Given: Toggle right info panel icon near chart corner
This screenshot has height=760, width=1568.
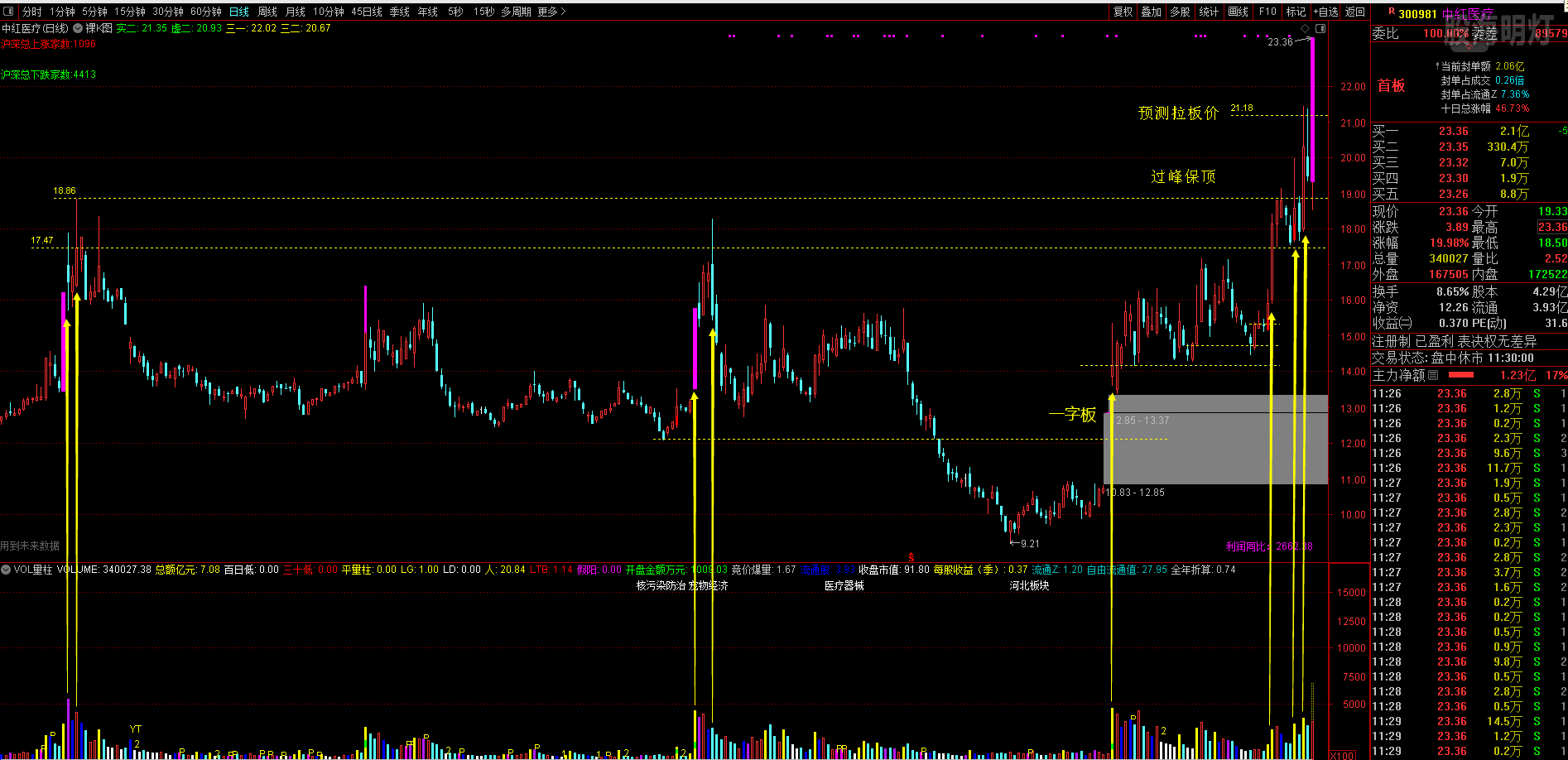Looking at the screenshot, I should pos(1320,29).
